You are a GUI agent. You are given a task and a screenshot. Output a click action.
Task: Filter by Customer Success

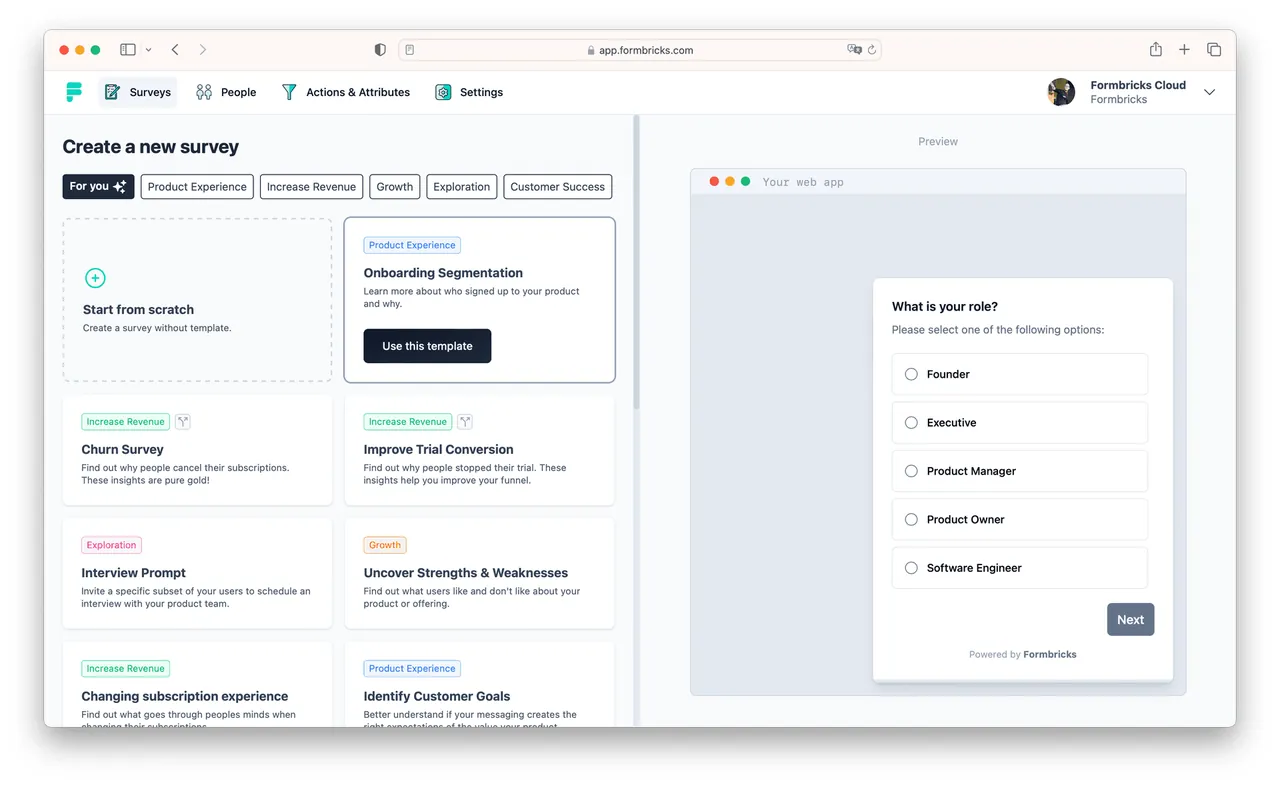click(558, 187)
